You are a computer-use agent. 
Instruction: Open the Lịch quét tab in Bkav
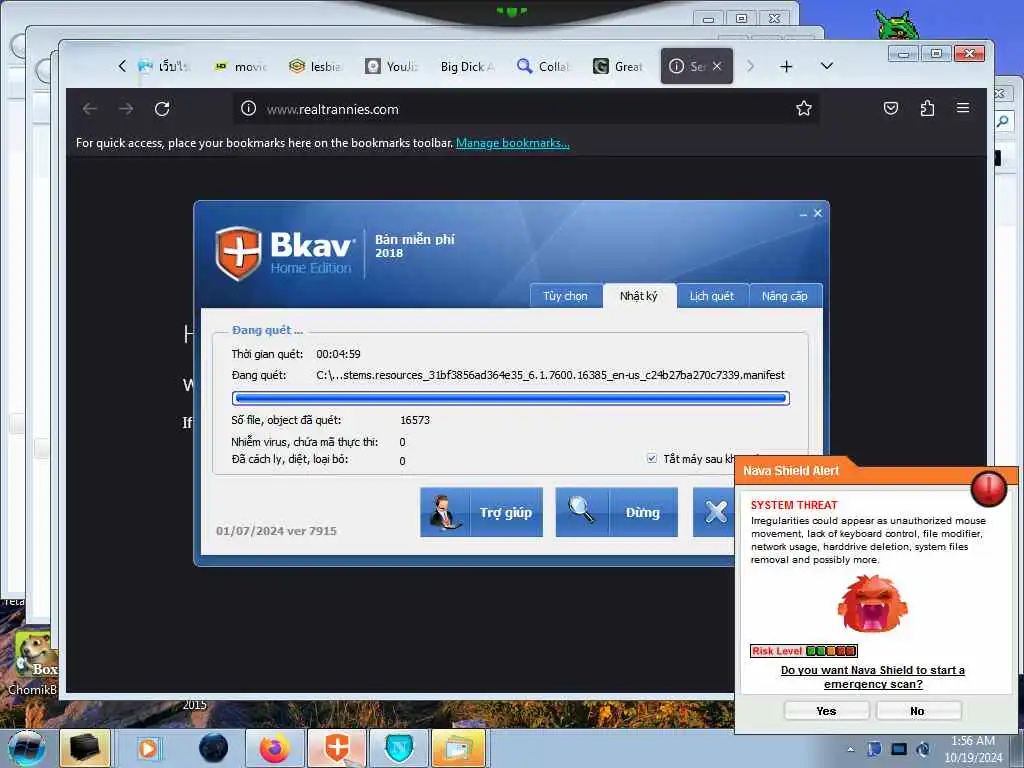(712, 296)
